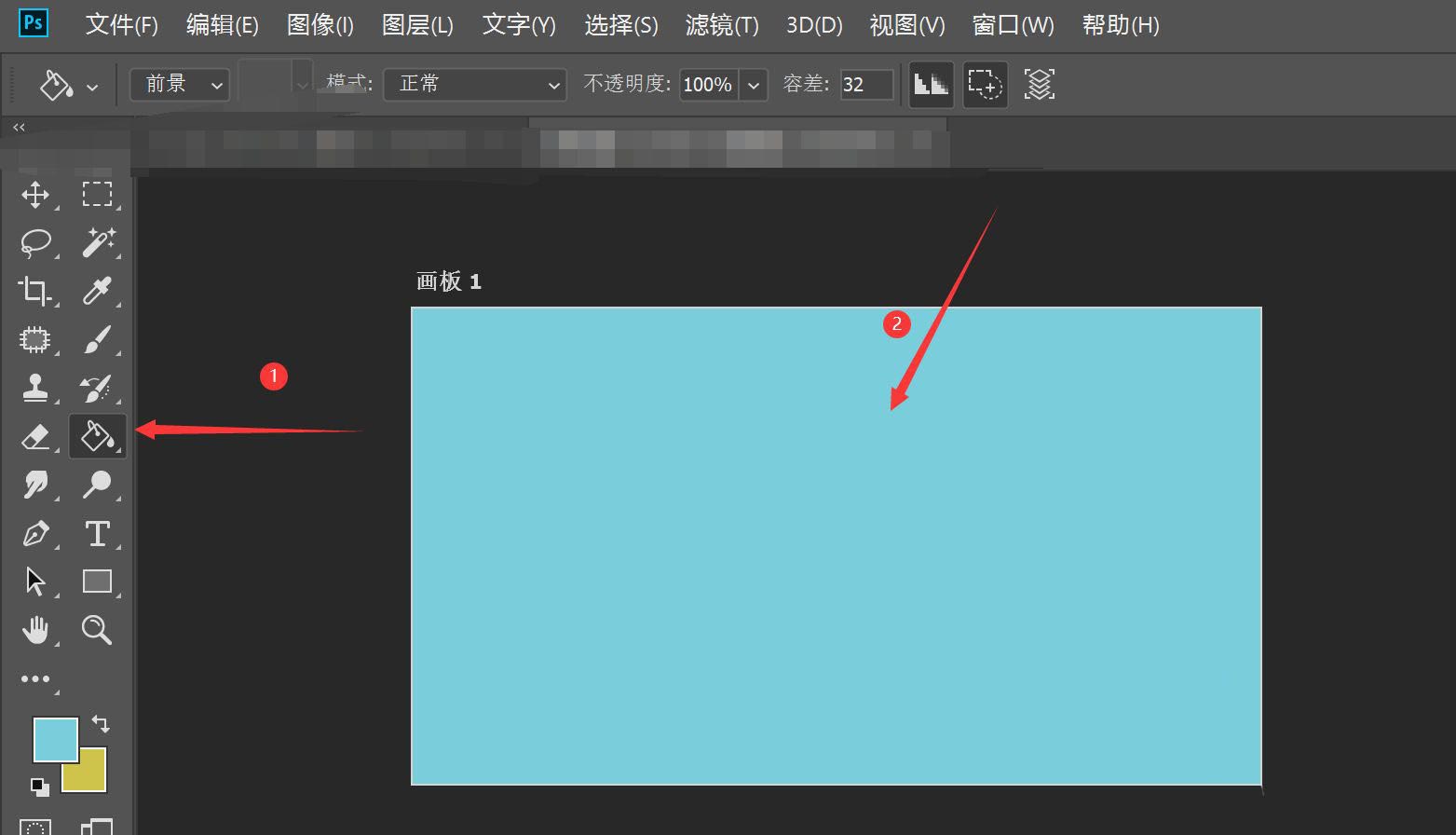1456x835 pixels.
Task: Select the Zoom tool
Action: point(97,630)
